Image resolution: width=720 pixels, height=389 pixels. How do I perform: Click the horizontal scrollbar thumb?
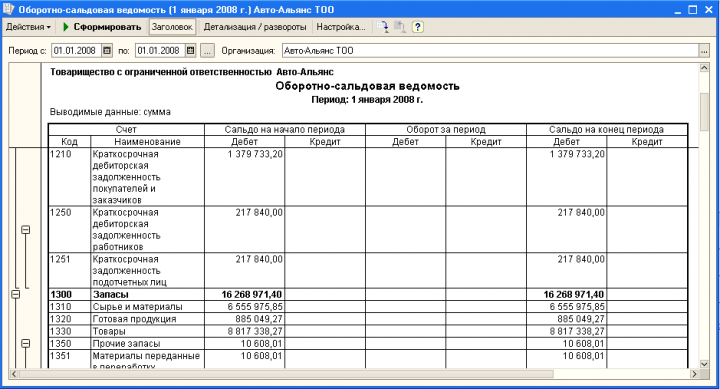click(286, 374)
